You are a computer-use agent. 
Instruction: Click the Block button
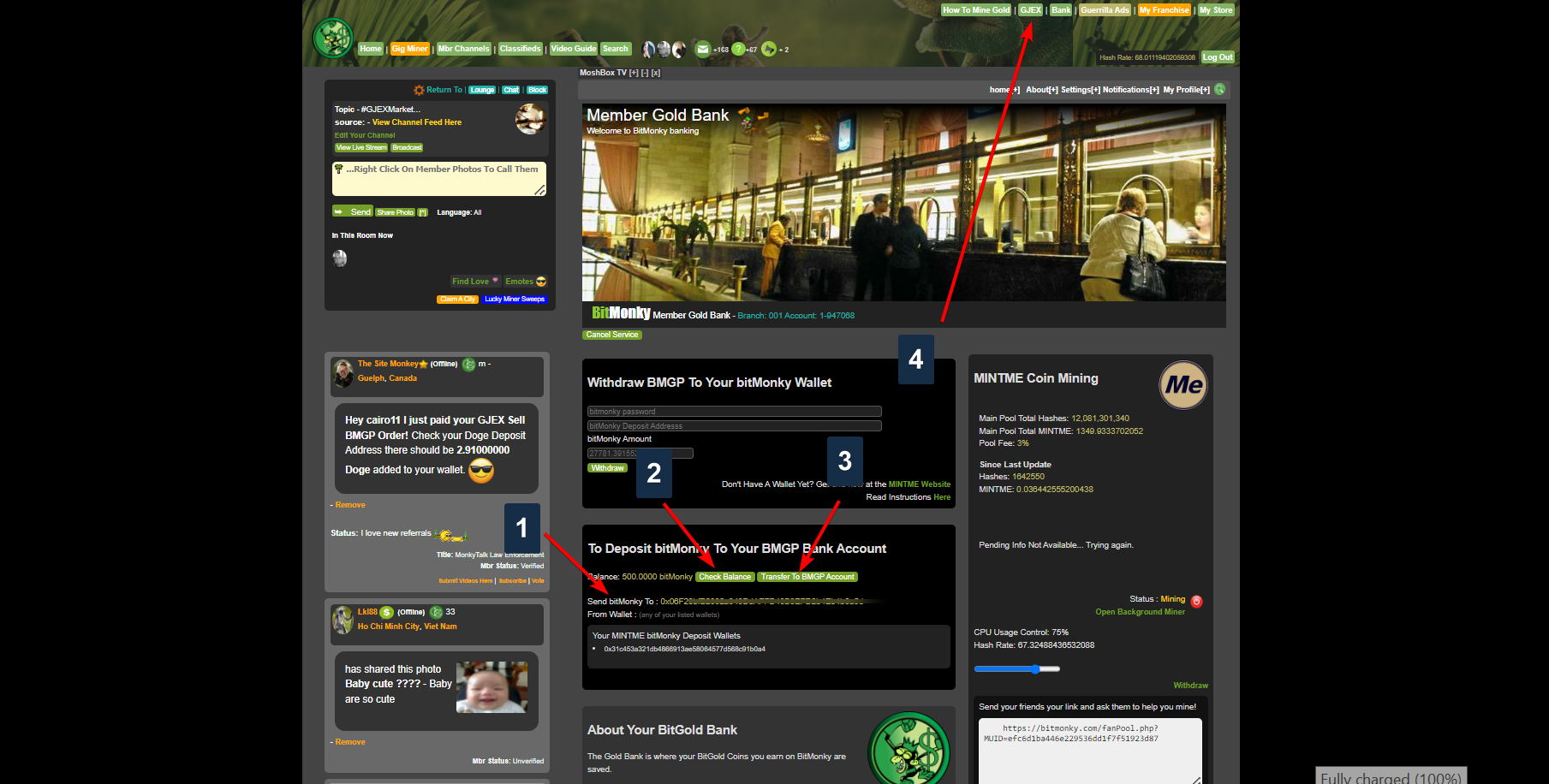click(x=537, y=90)
